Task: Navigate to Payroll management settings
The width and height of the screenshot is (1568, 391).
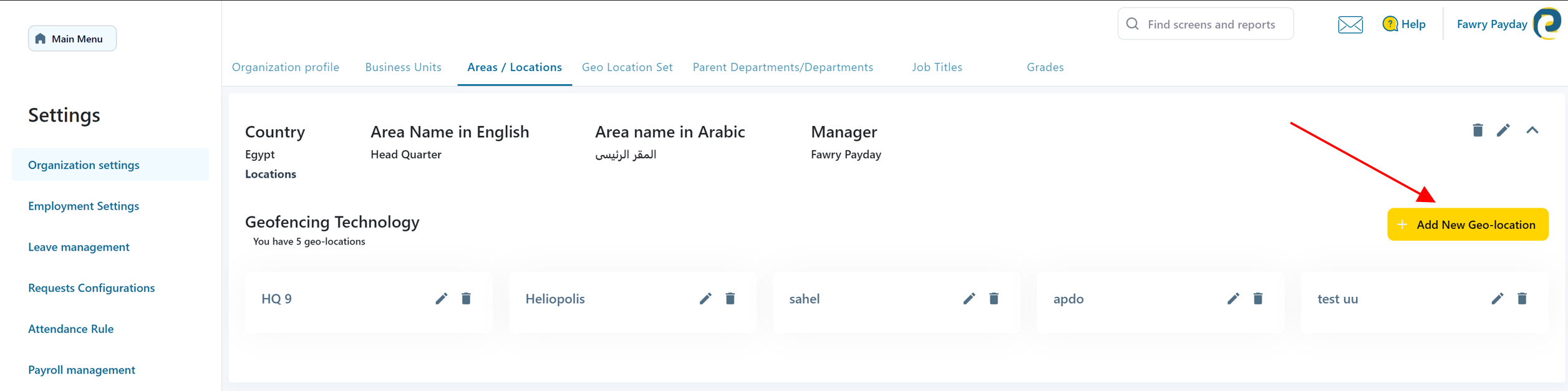Action: [x=82, y=370]
